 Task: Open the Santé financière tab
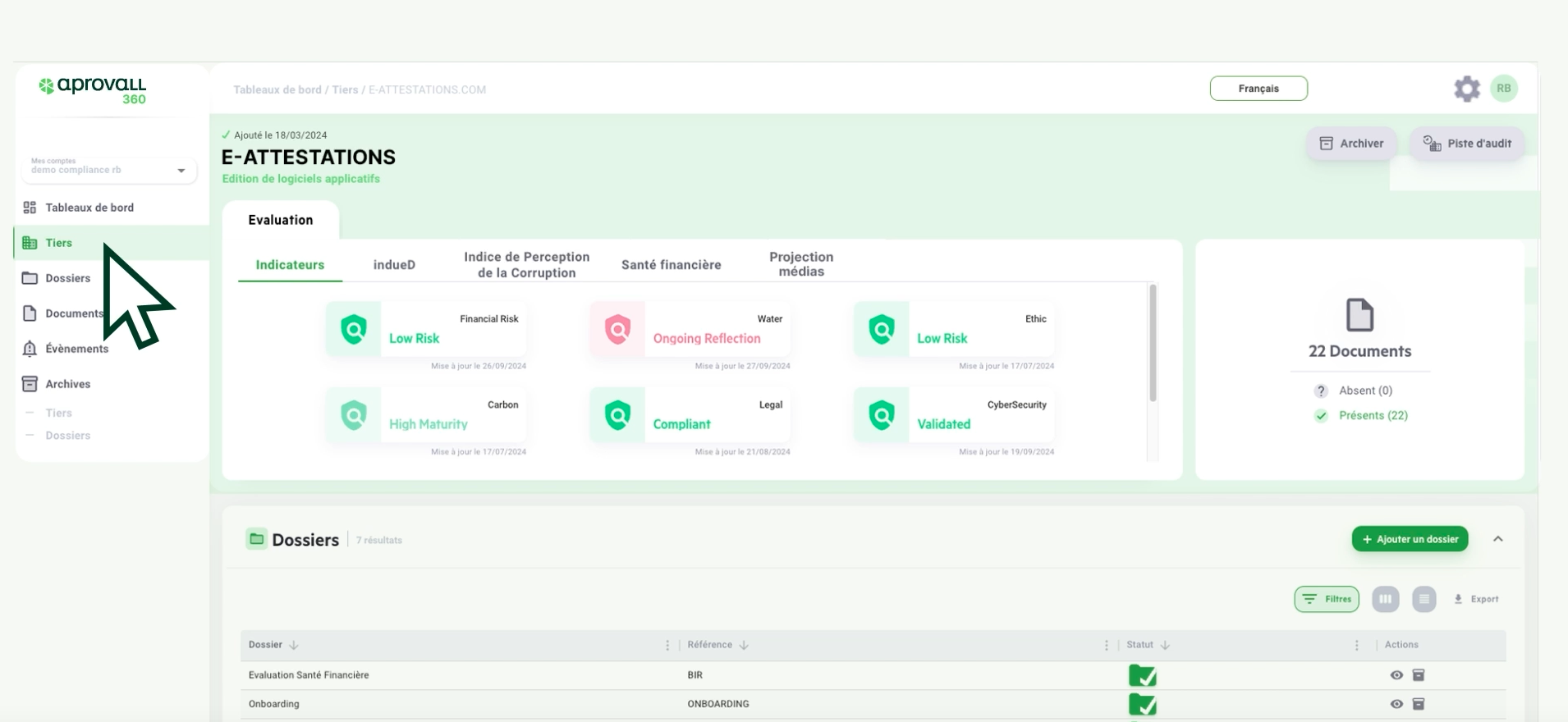coord(671,265)
